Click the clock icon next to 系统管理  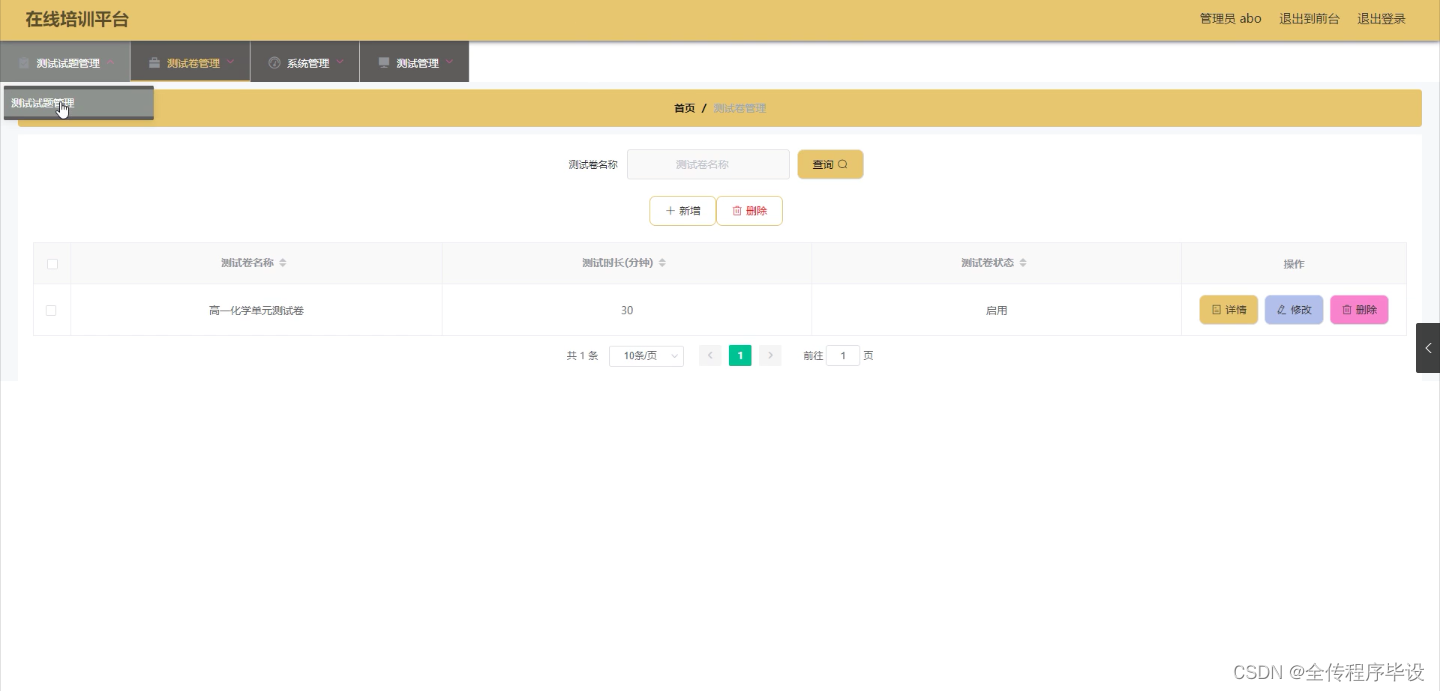[x=275, y=61]
